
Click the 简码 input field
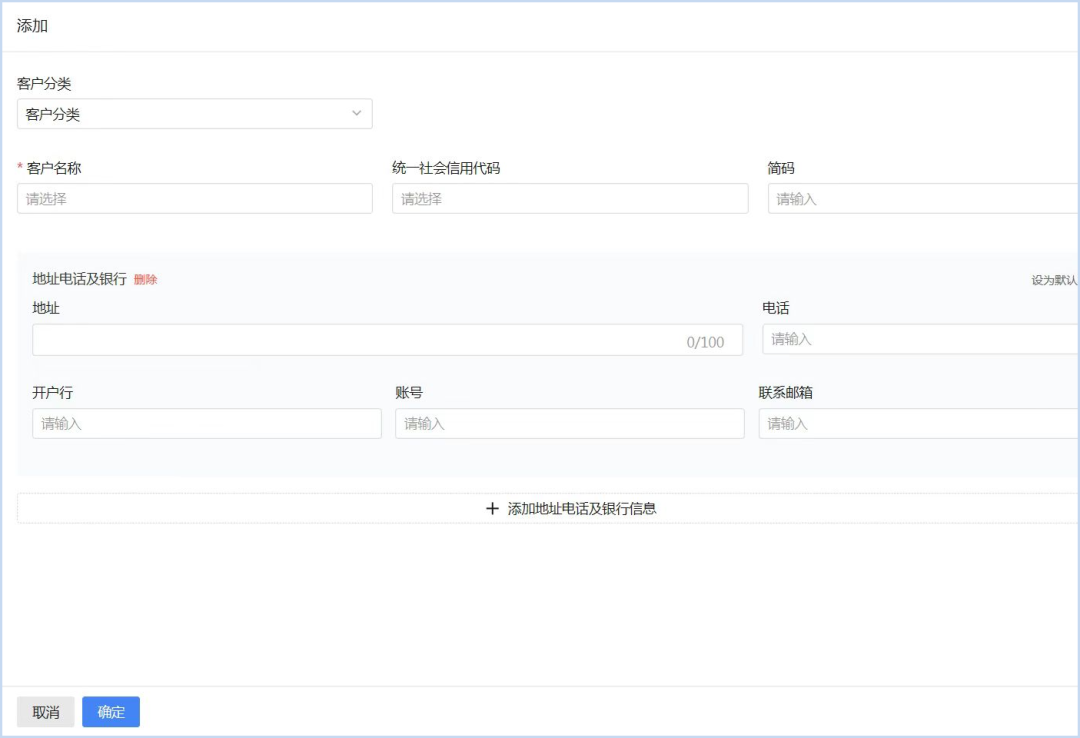pyautogui.click(x=920, y=198)
